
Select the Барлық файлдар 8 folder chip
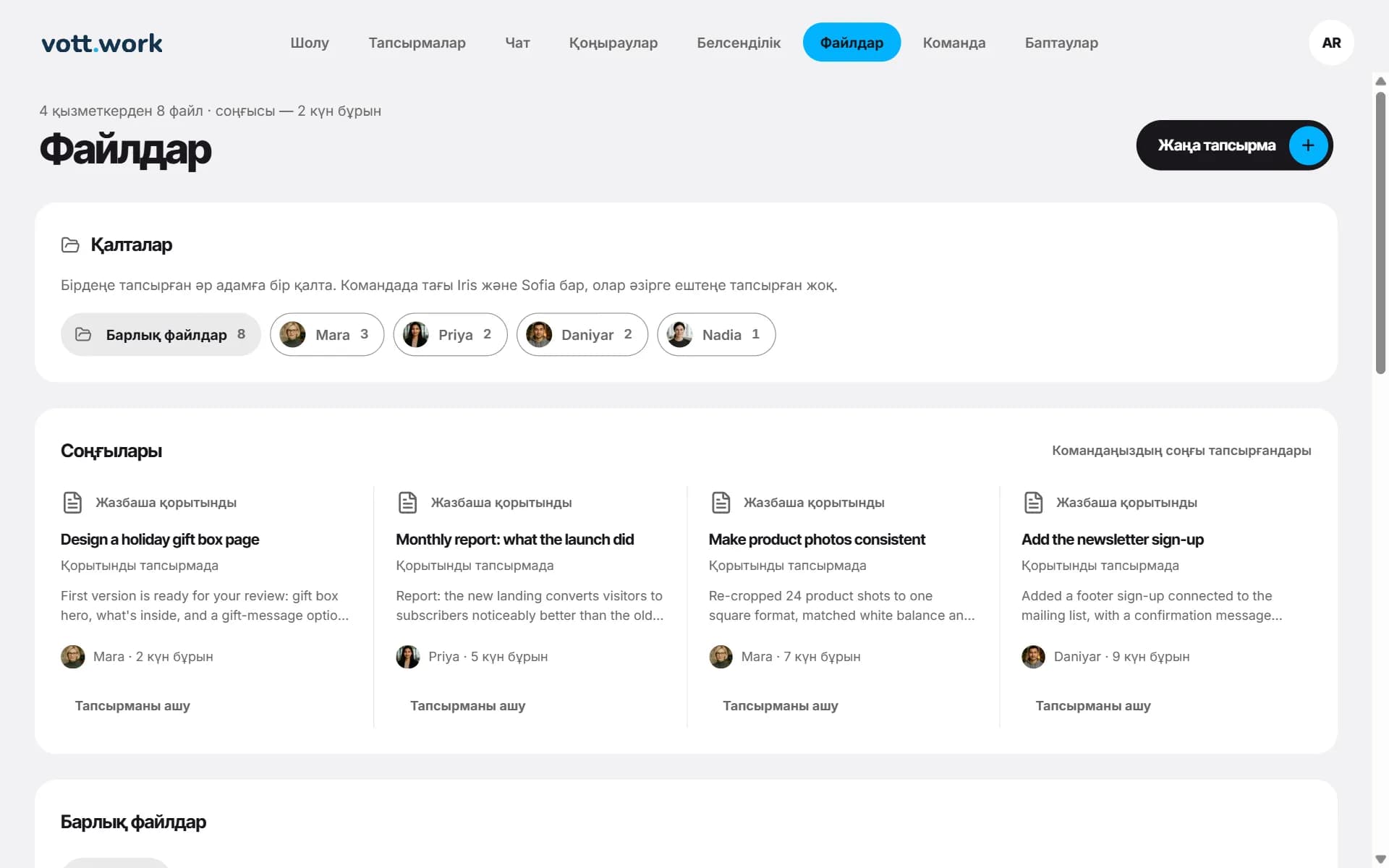[161, 334]
